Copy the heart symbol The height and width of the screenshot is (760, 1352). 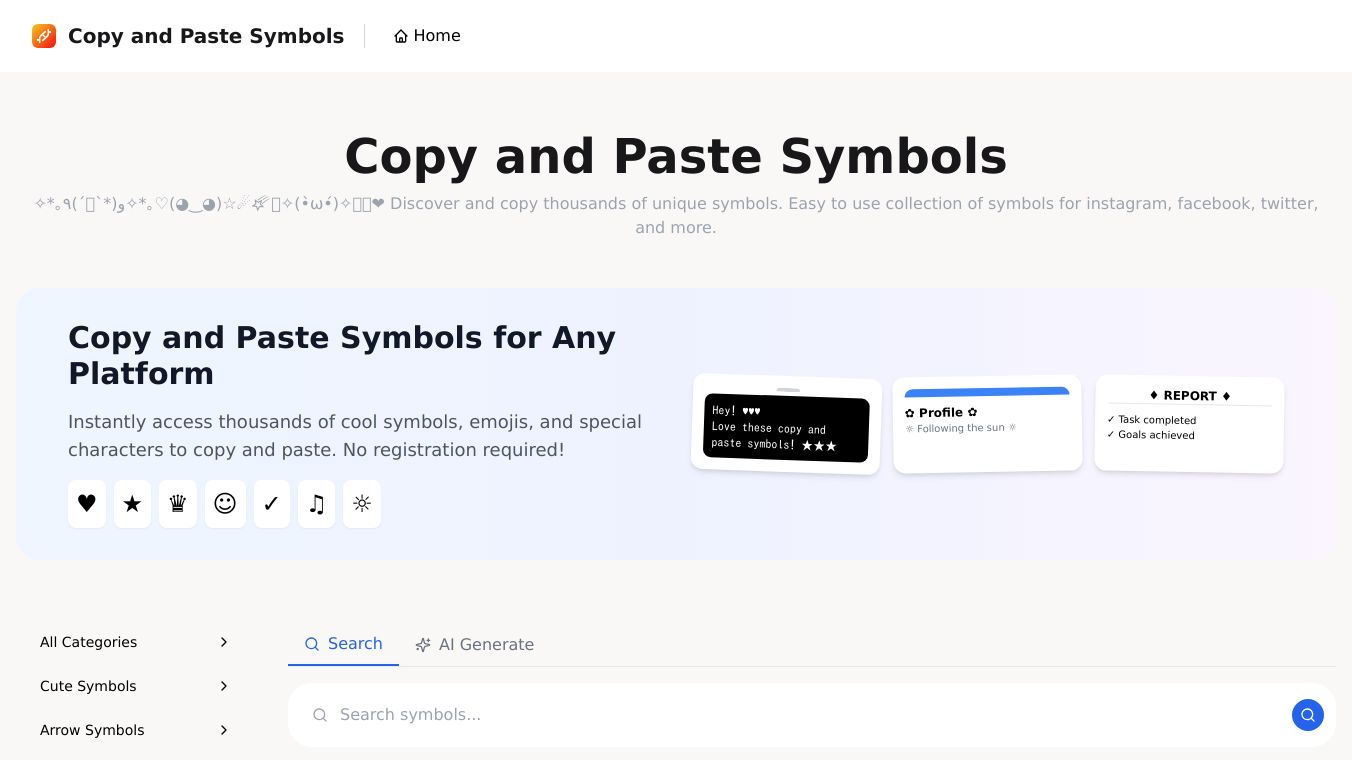pos(87,504)
